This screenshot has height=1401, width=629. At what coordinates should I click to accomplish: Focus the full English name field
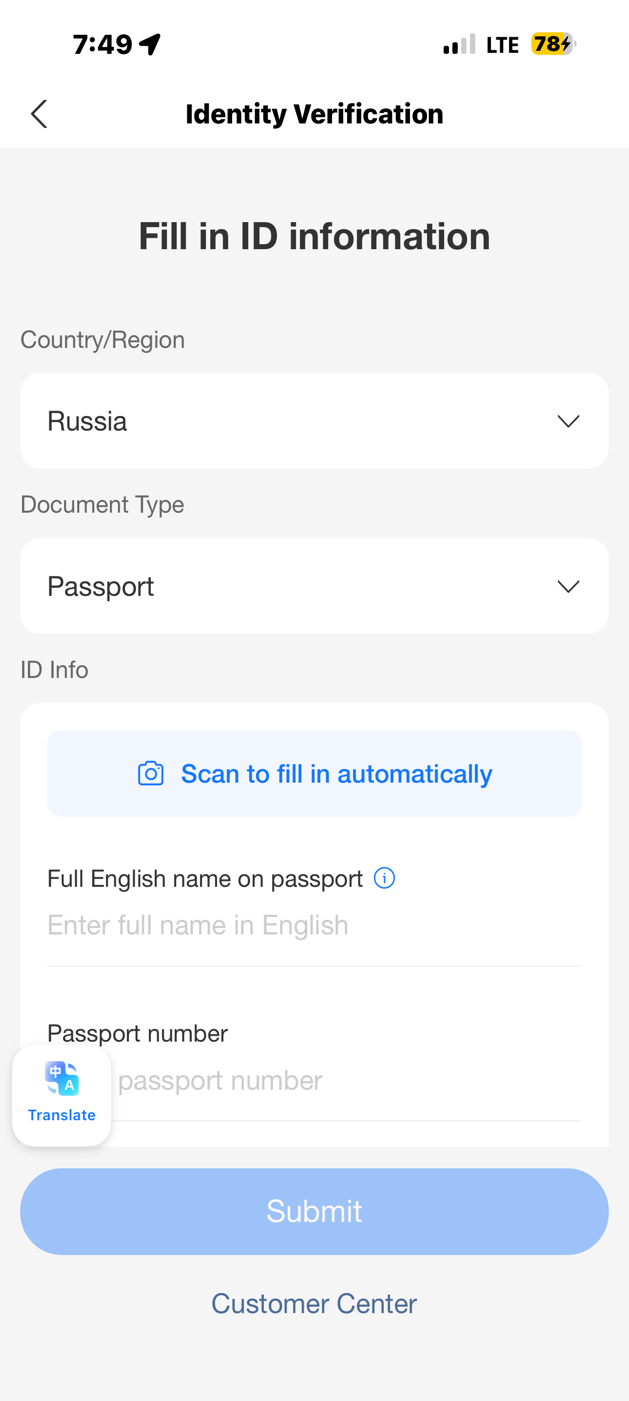pyautogui.click(x=314, y=925)
